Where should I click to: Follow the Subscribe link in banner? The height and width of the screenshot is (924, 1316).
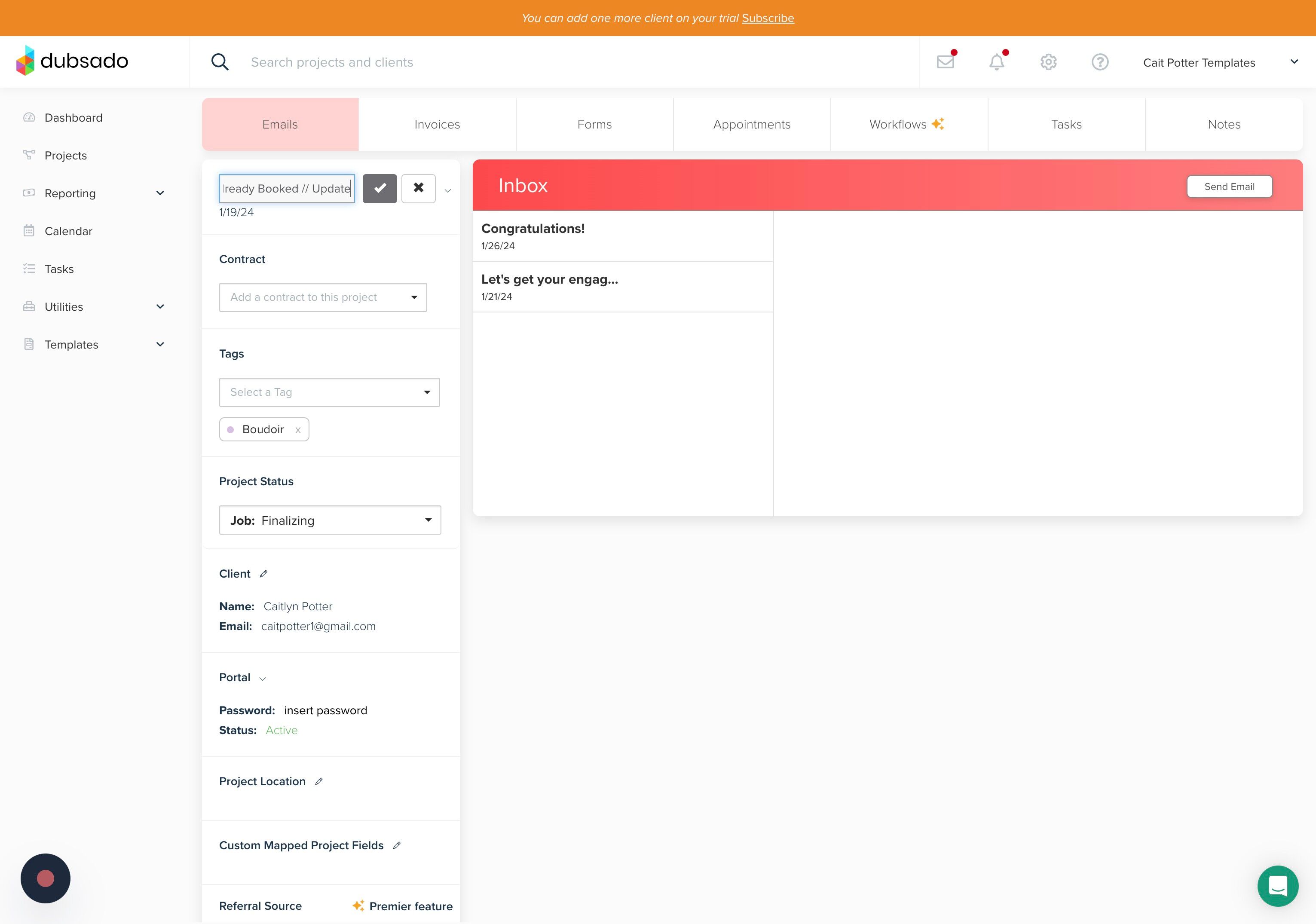[x=768, y=18]
